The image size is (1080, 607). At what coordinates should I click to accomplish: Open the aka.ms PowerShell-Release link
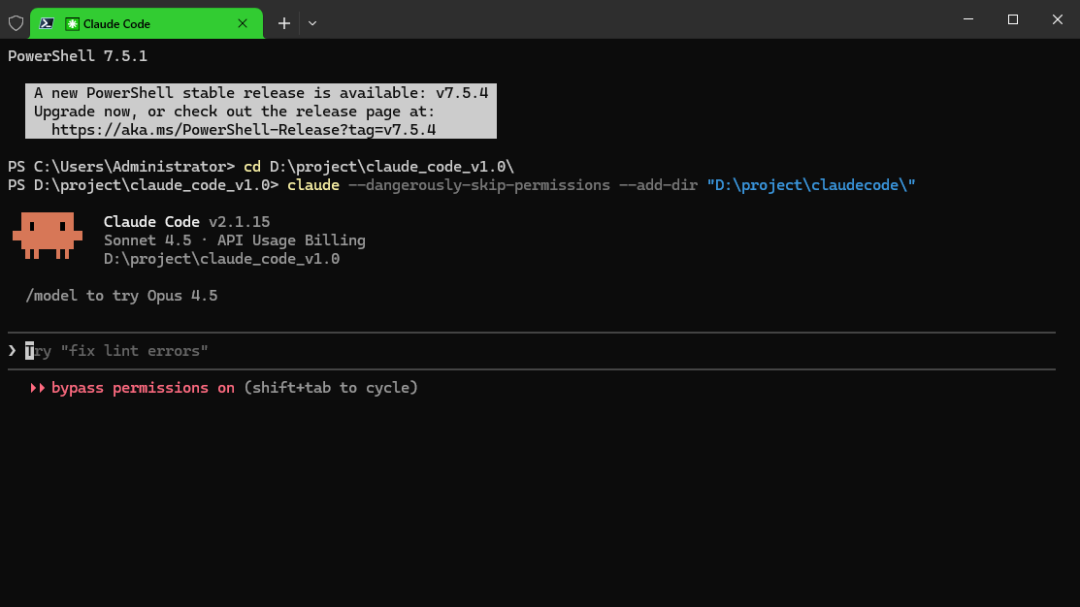pyautogui.click(x=243, y=130)
